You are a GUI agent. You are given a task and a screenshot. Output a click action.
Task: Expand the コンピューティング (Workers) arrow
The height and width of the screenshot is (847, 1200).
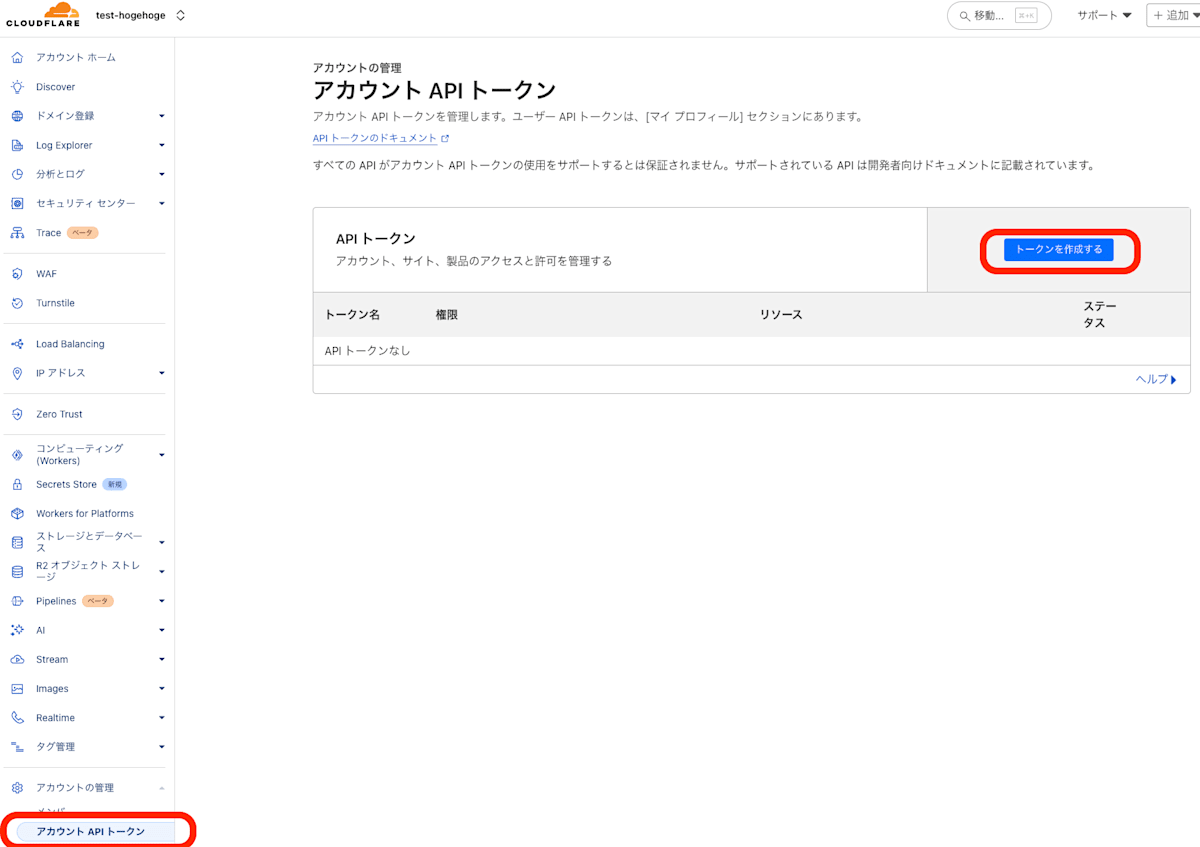(x=162, y=455)
